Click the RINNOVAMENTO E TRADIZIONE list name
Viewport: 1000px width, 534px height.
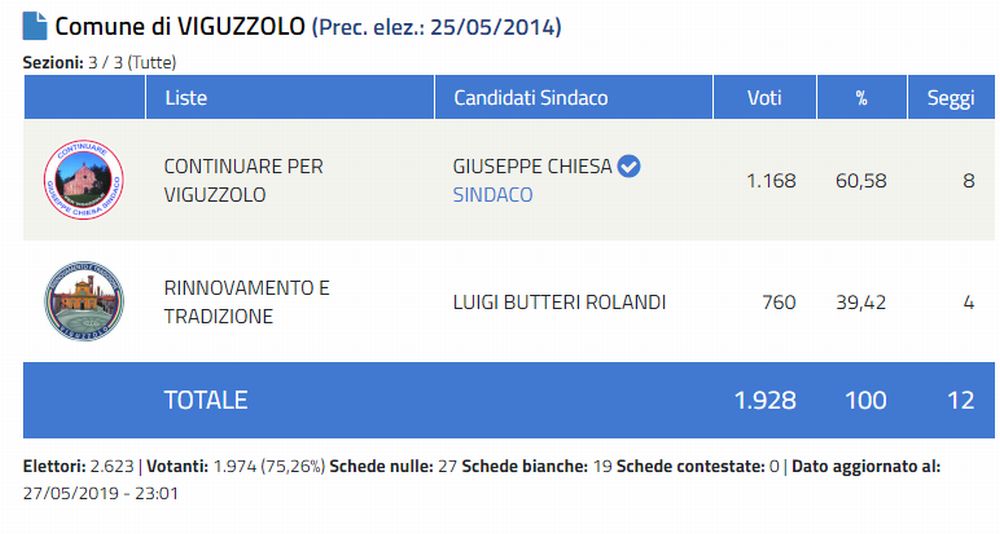tap(247, 302)
